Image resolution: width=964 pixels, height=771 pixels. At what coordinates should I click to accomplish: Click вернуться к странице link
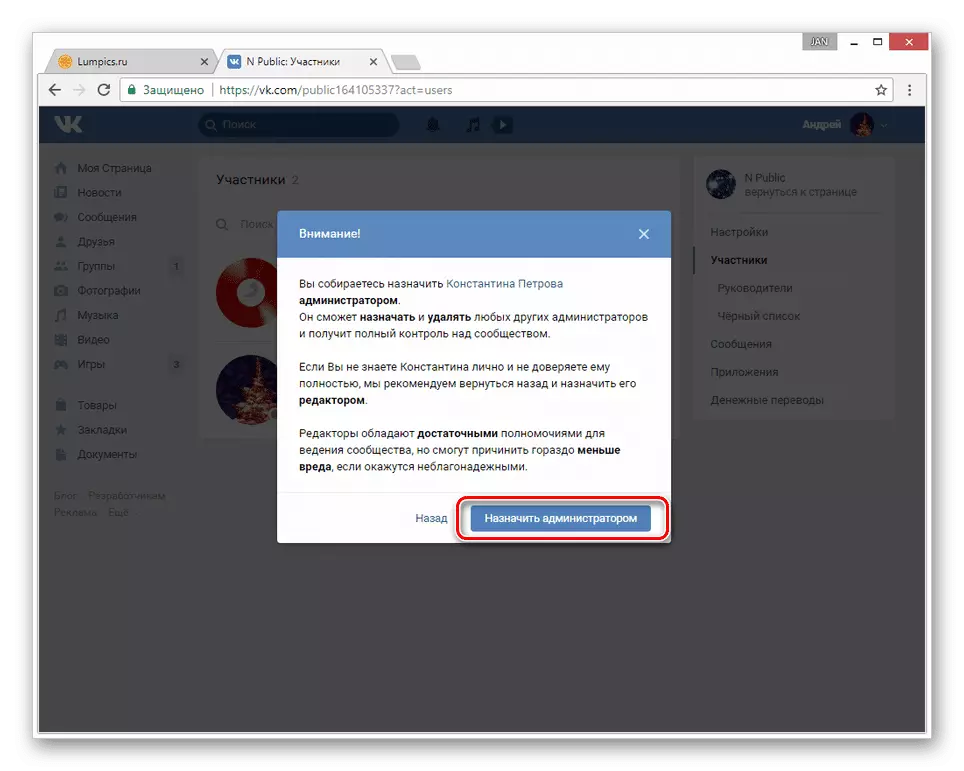click(x=800, y=192)
